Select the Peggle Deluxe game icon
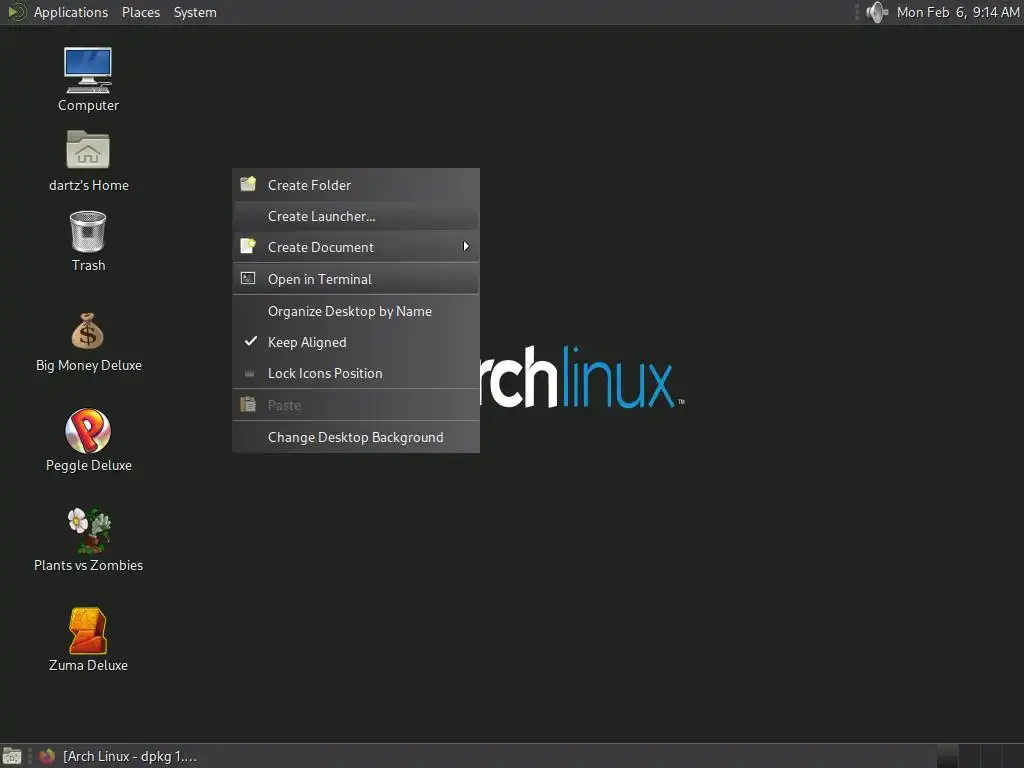 point(88,430)
